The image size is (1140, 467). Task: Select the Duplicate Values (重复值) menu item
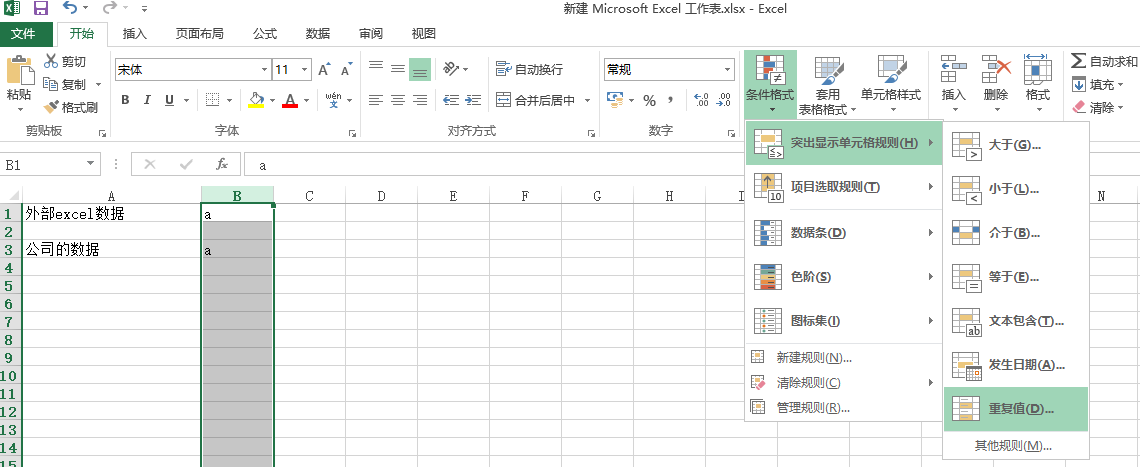pos(1015,409)
